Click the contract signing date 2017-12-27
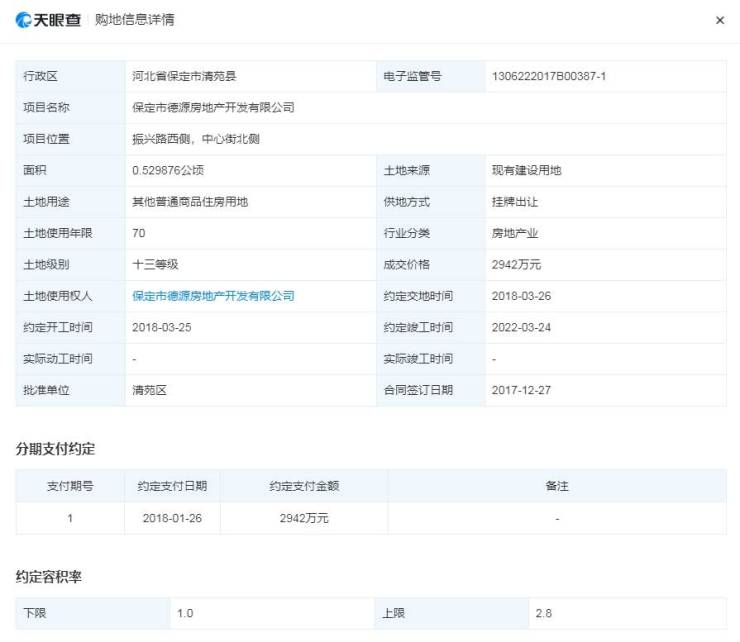Image resolution: width=740 pixels, height=642 pixels. [521, 390]
